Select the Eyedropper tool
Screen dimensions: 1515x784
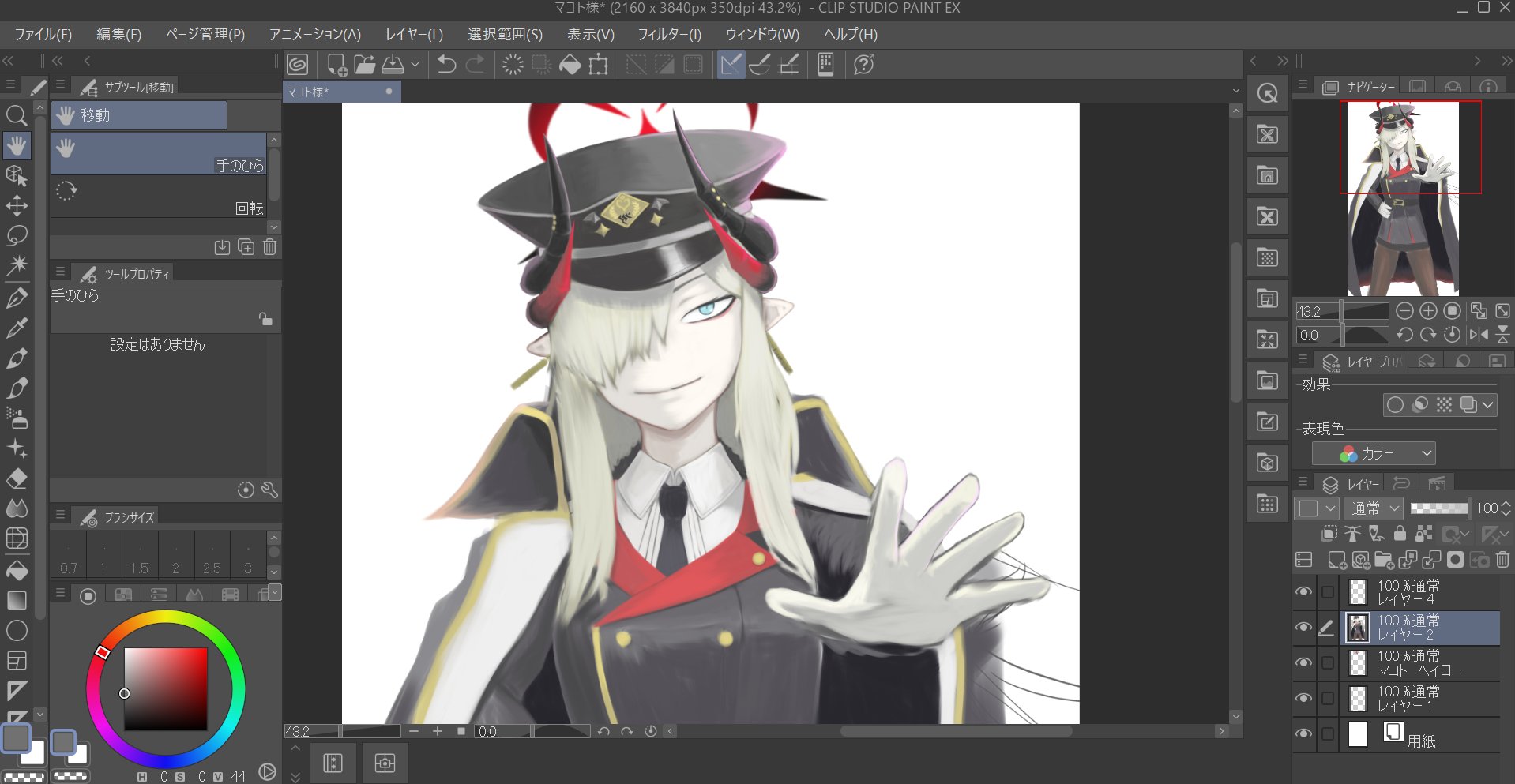pos(17,328)
